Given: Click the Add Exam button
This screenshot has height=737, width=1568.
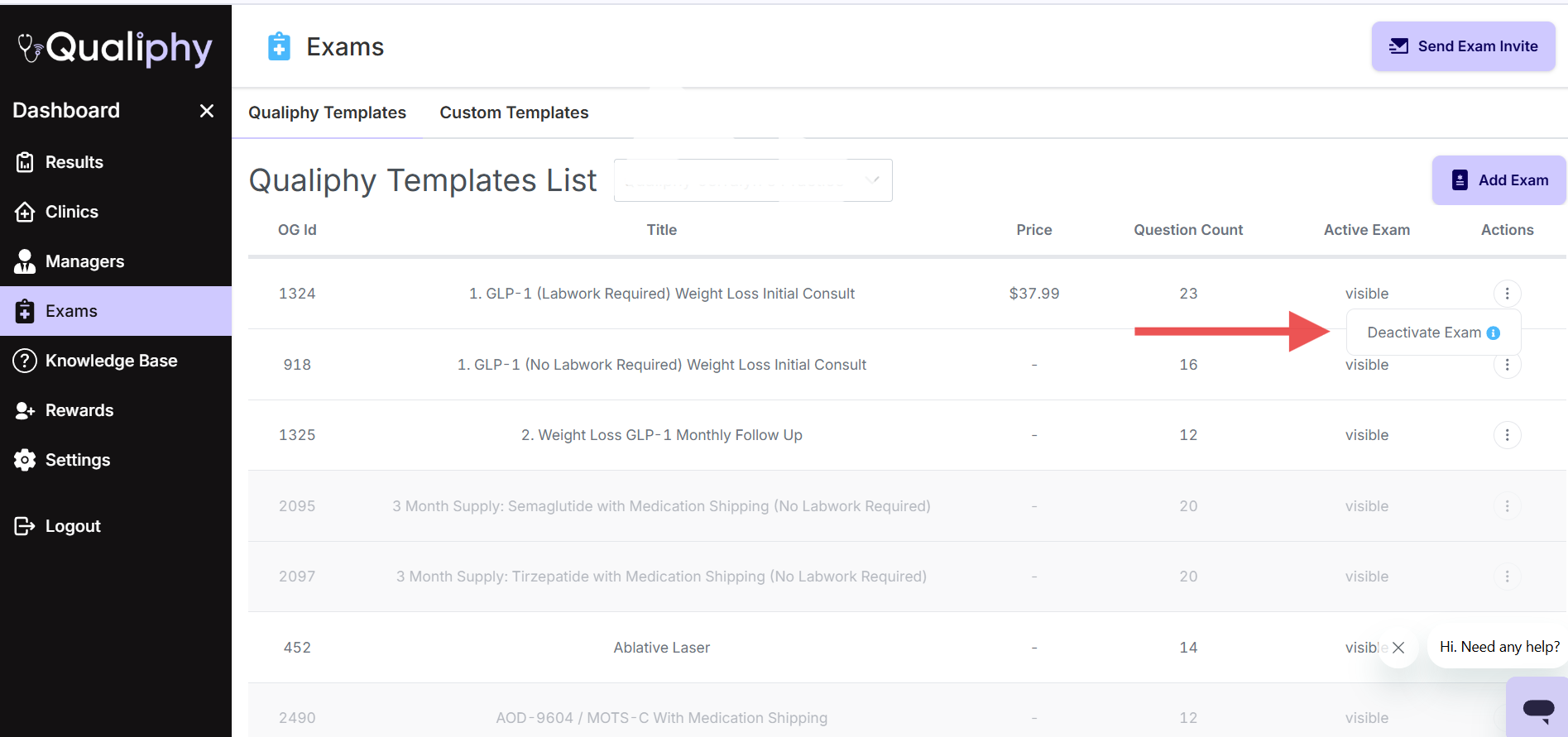Looking at the screenshot, I should [1498, 180].
